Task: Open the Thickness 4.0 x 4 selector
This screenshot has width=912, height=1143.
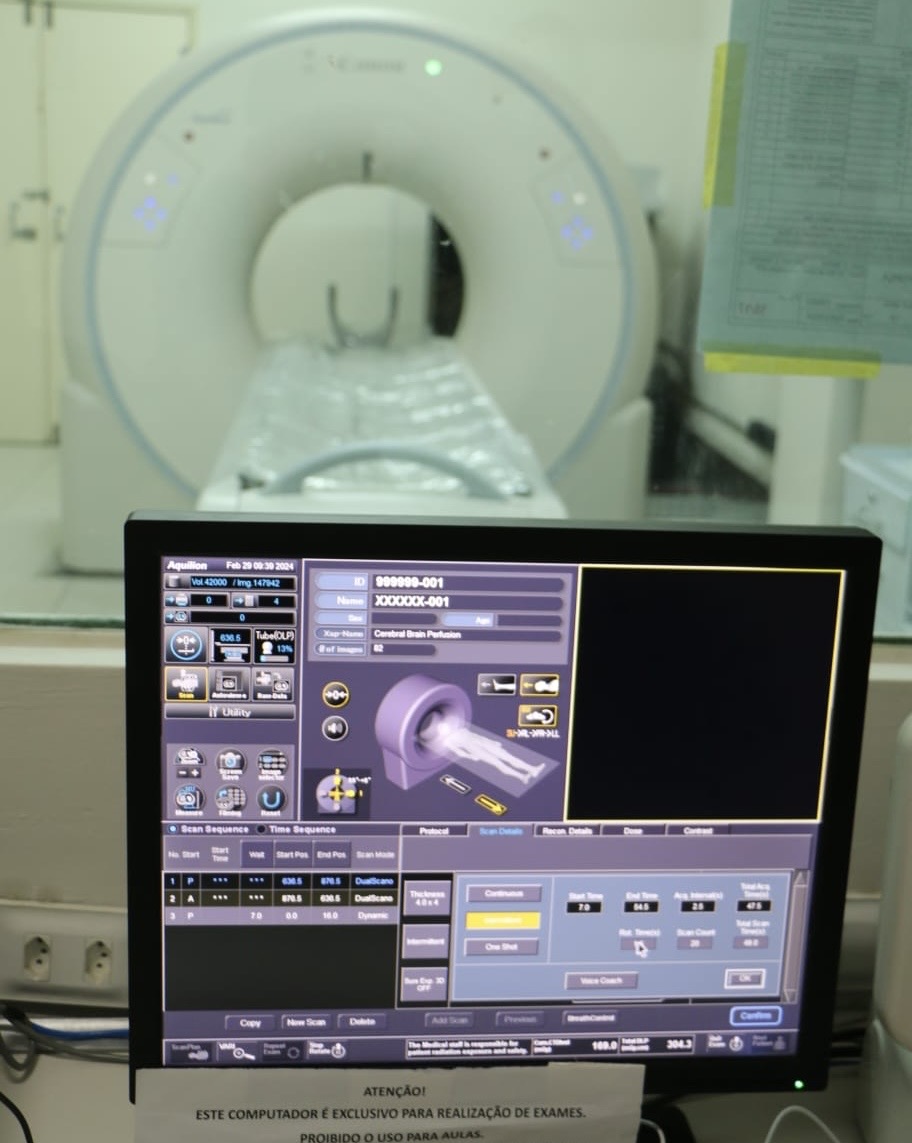Action: (426, 897)
